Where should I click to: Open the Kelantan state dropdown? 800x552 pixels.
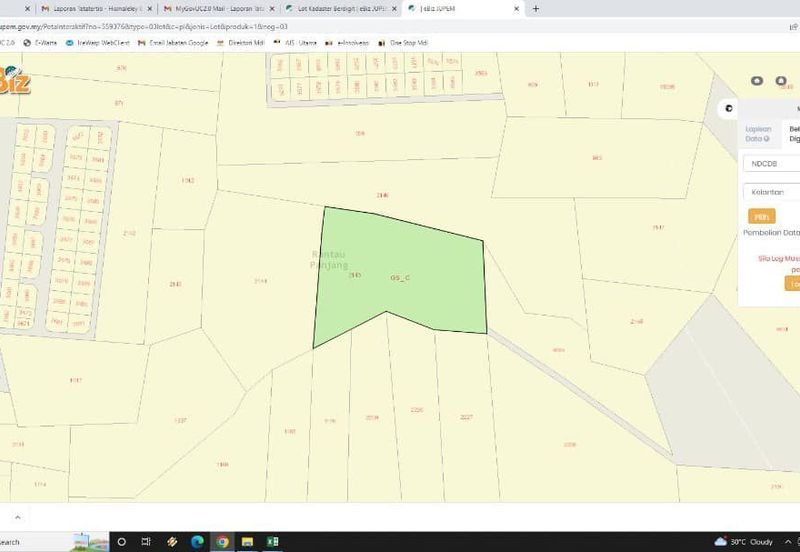pos(772,192)
